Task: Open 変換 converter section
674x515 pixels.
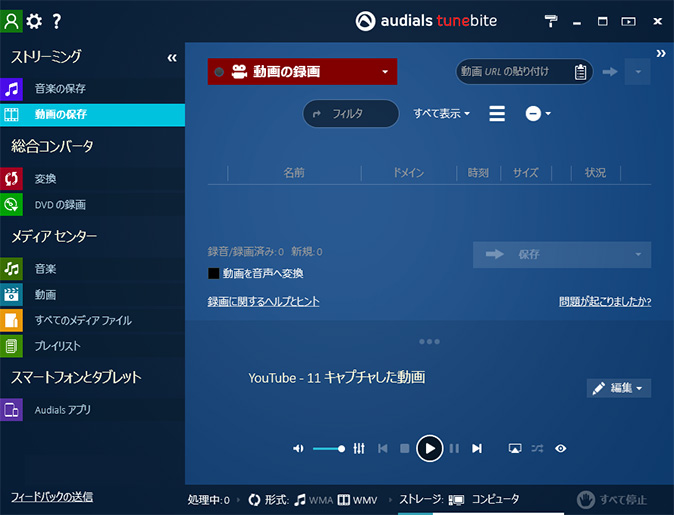Action: click(92, 179)
